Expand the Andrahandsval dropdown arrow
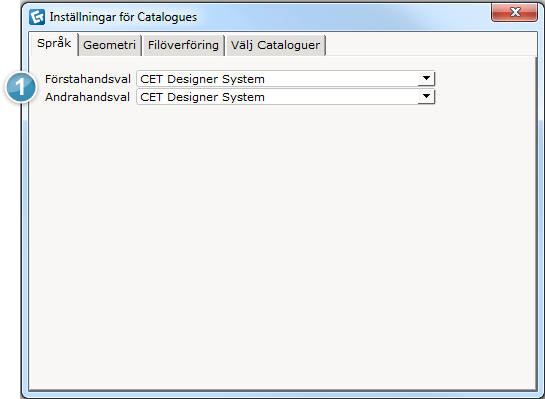Viewport: 545px width, 399px height. 426,96
